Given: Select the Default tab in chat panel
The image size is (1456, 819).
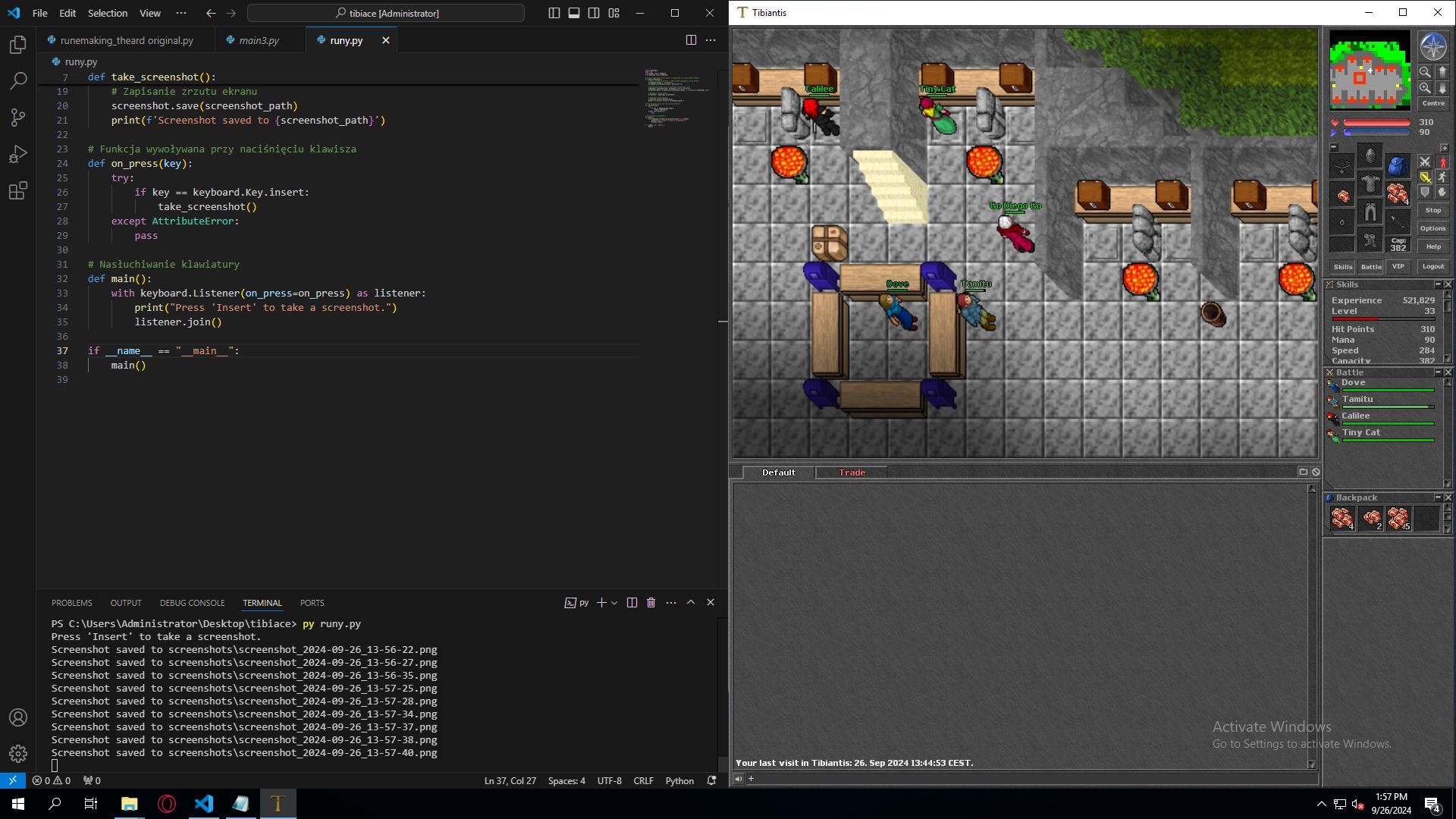Looking at the screenshot, I should [x=778, y=472].
